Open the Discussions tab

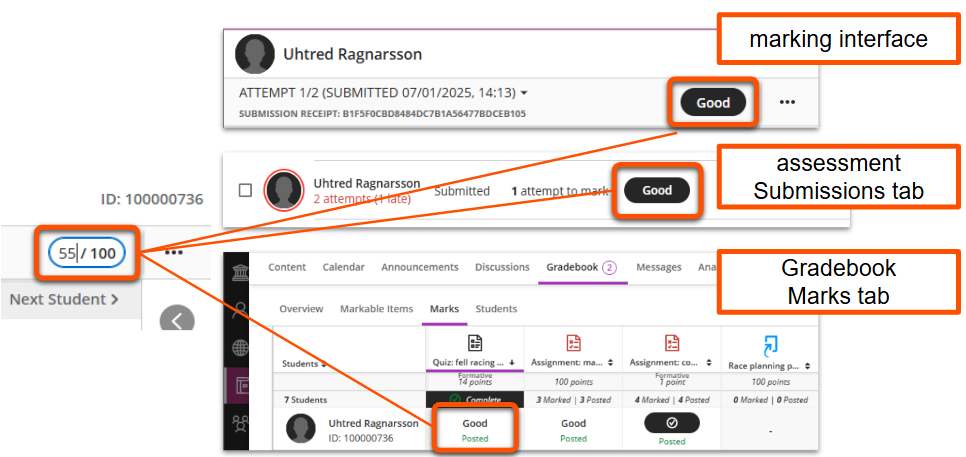[502, 267]
